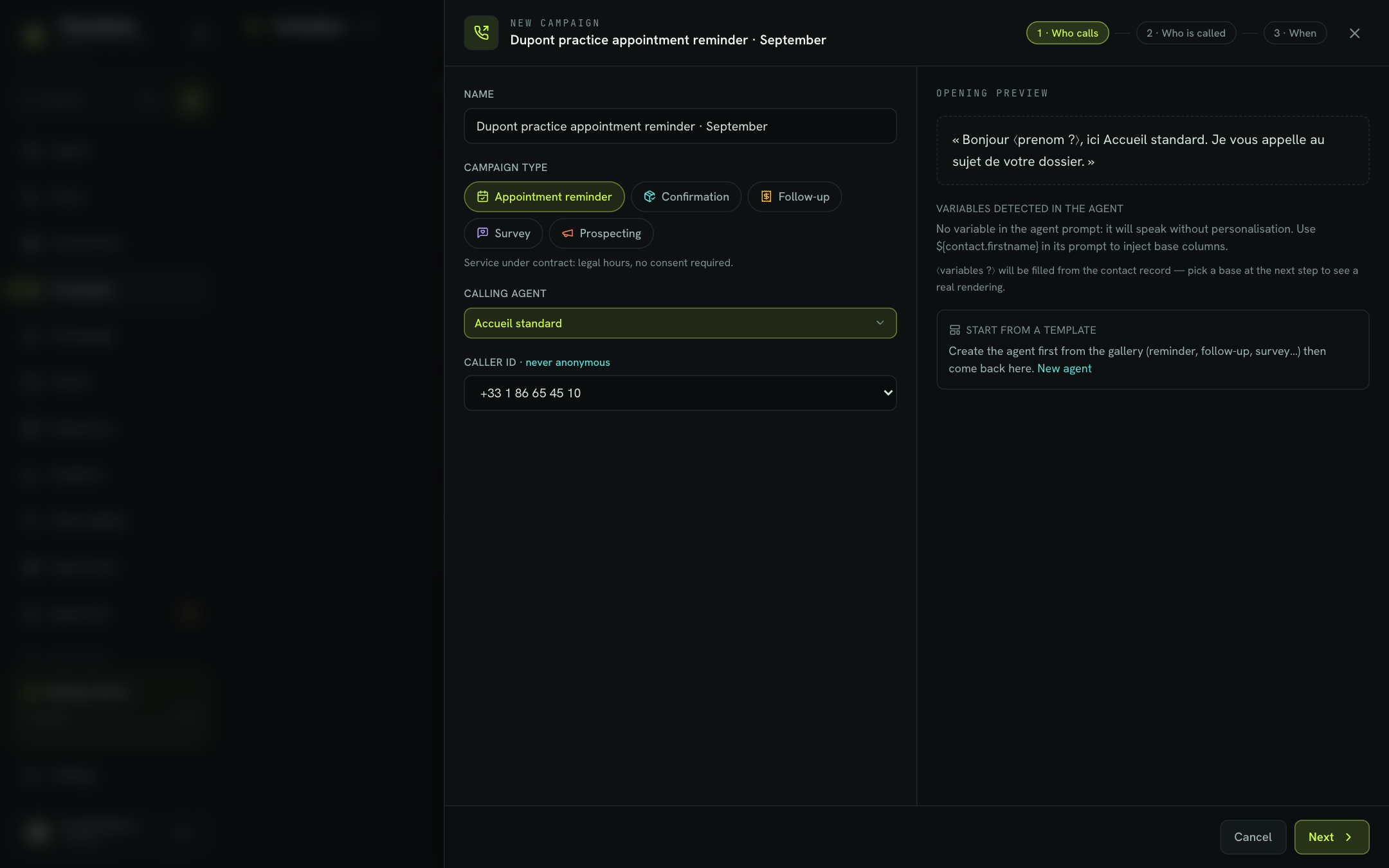Click into the campaign Name field
Screen dimensions: 1389x868
click(x=680, y=126)
